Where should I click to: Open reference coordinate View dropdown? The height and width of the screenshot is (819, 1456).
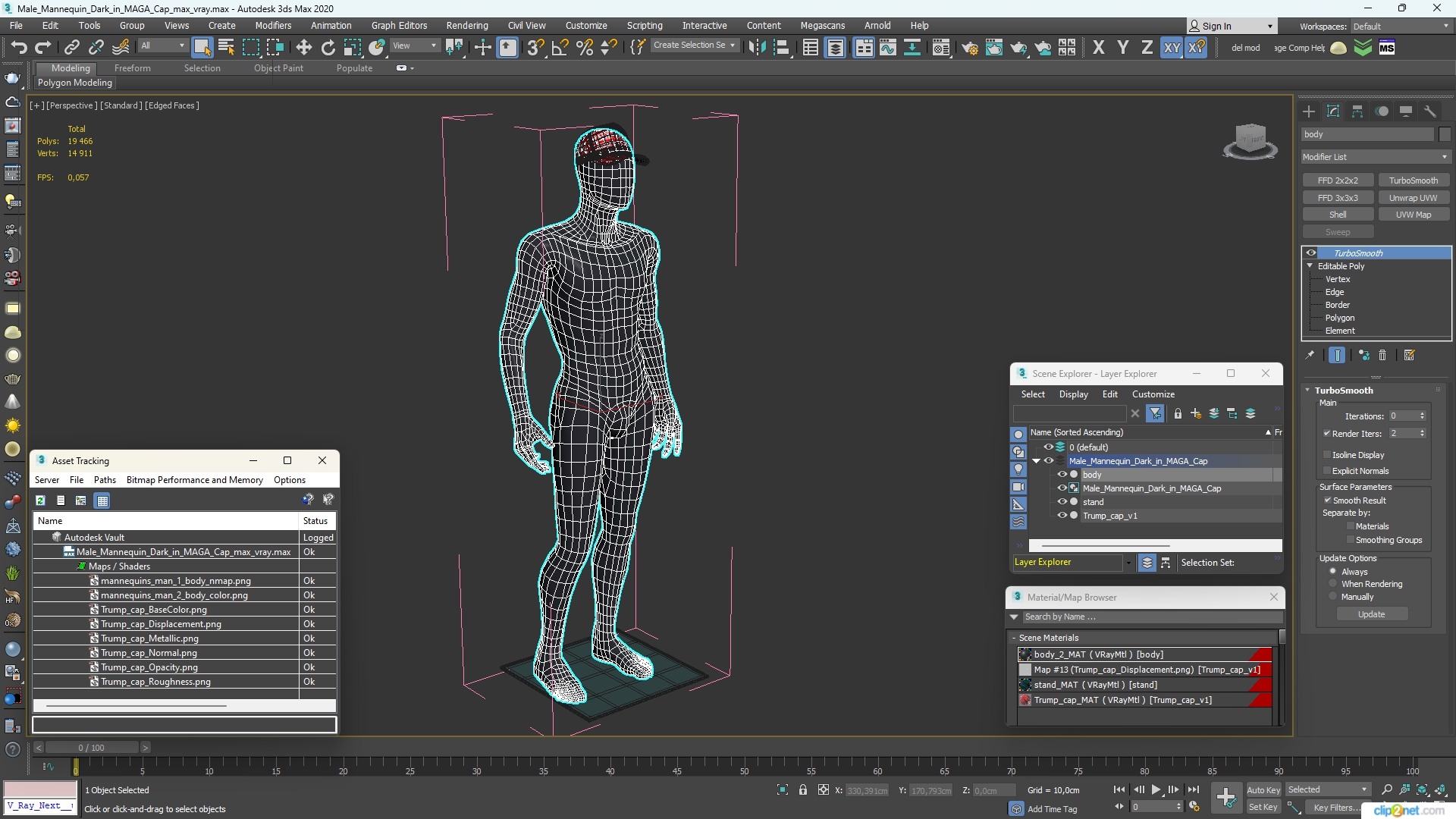[x=414, y=45]
